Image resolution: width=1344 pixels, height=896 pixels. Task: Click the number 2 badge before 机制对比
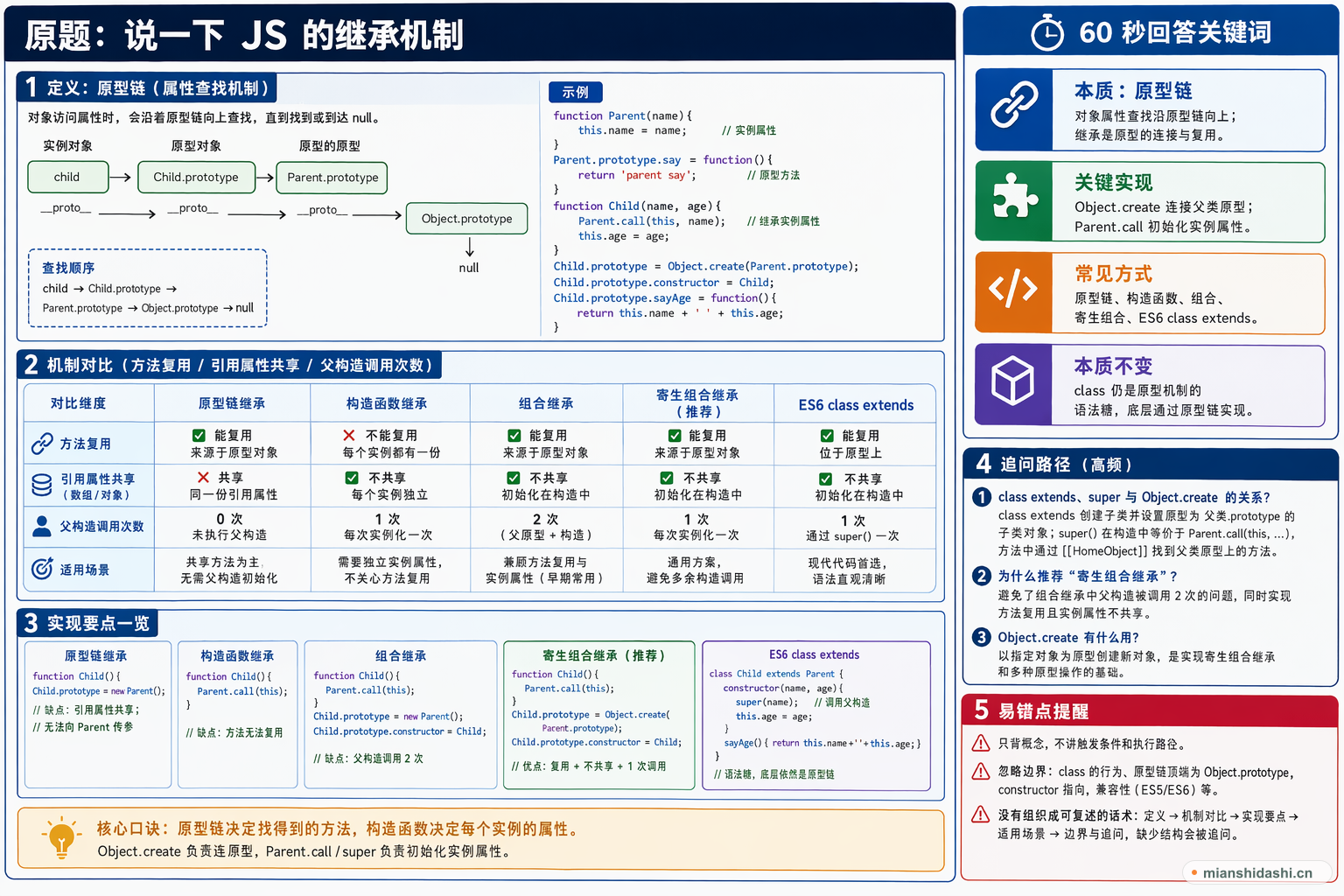coord(31,365)
